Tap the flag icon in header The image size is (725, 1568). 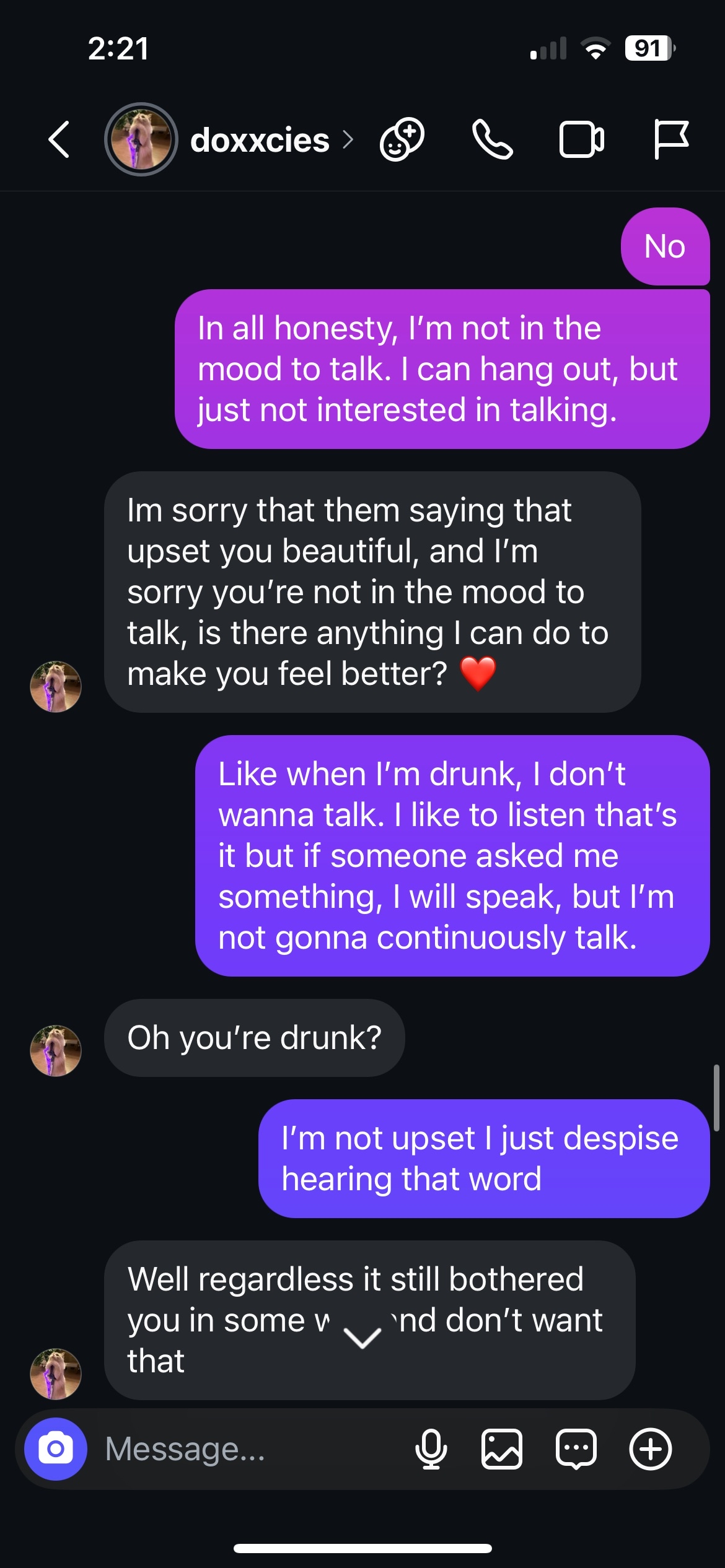coord(670,139)
